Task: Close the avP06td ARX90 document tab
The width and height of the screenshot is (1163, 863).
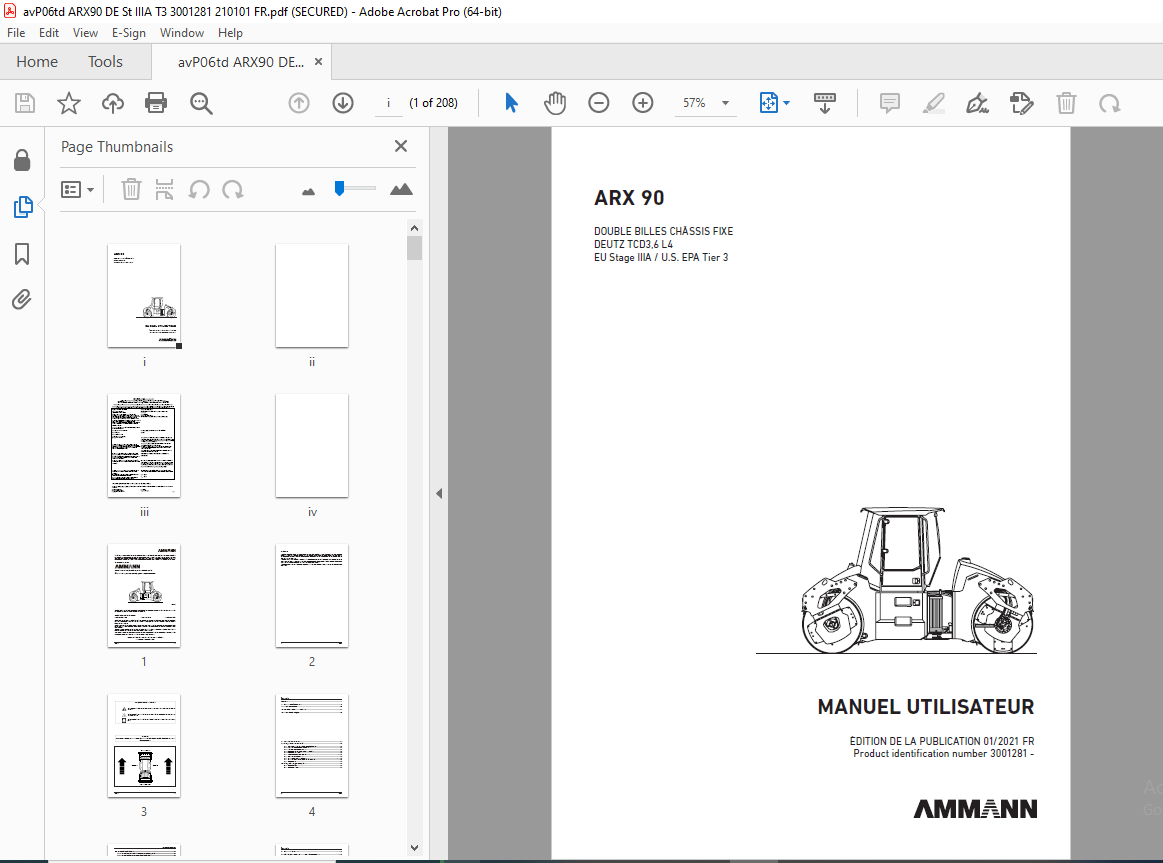Action: tap(318, 62)
